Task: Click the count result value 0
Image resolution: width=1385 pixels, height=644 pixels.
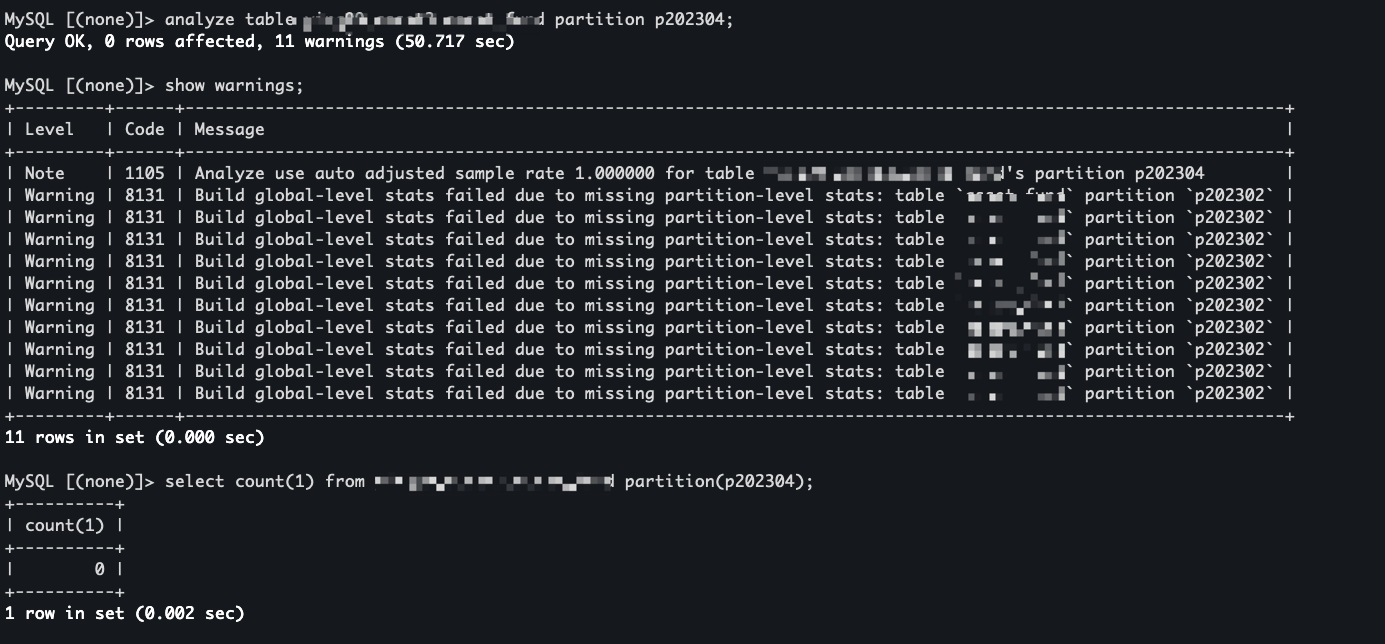Action: [x=99, y=569]
